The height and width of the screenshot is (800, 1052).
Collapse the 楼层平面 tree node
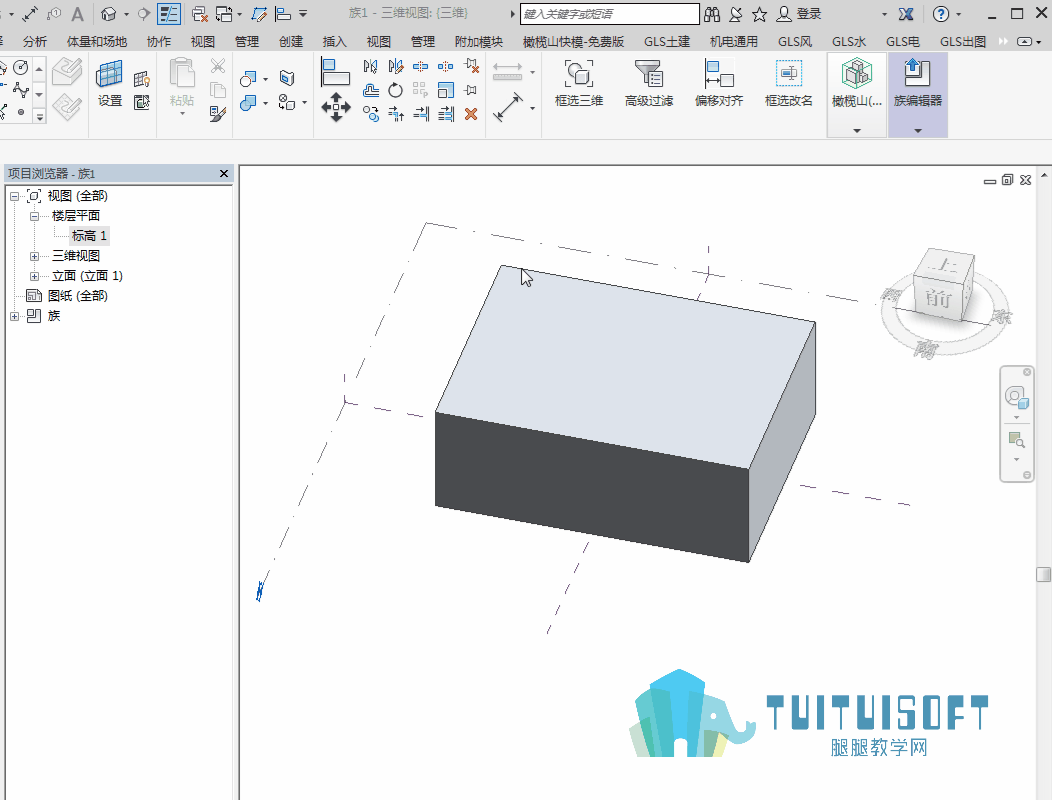tap(34, 216)
